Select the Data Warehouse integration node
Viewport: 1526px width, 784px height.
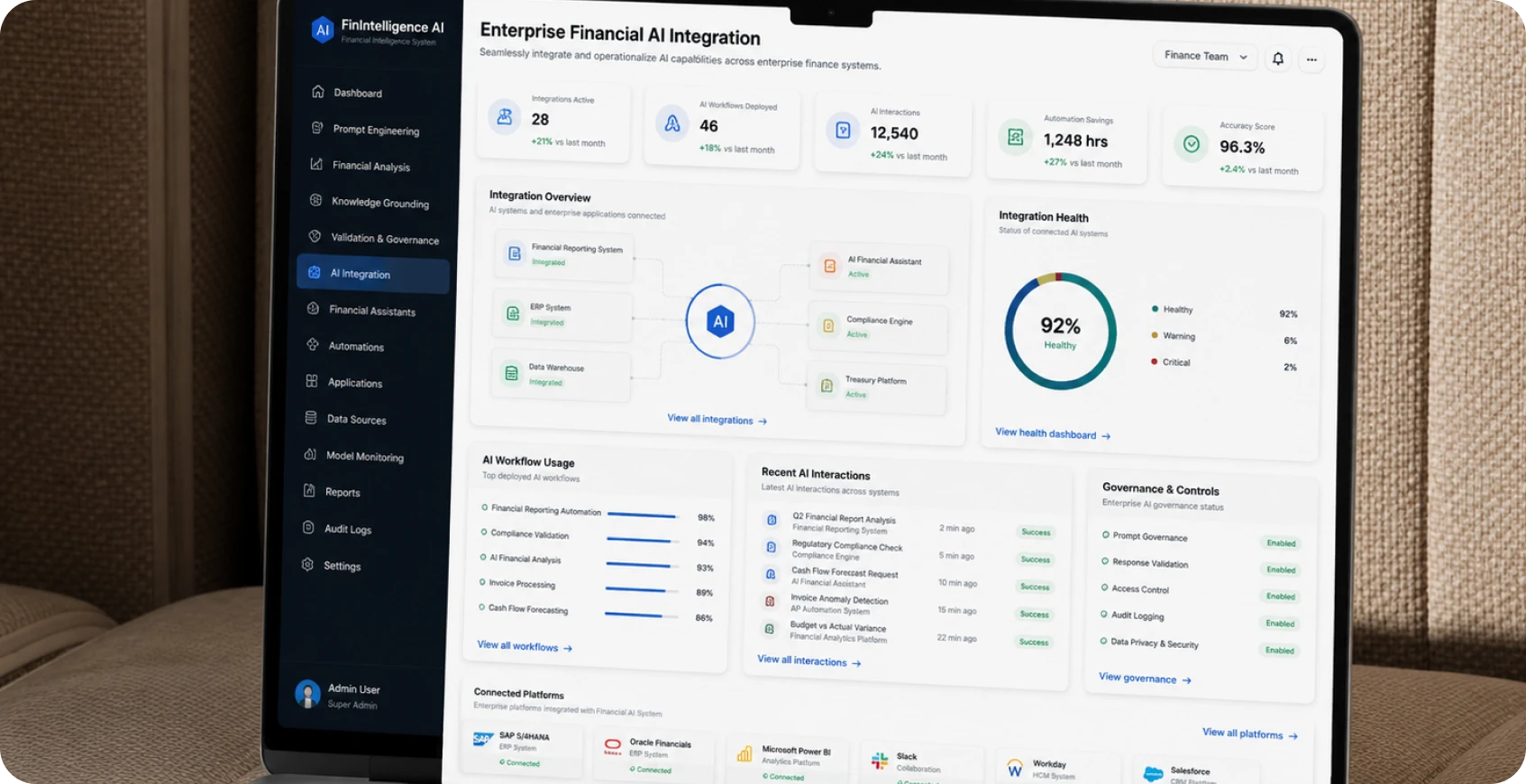pos(561,375)
